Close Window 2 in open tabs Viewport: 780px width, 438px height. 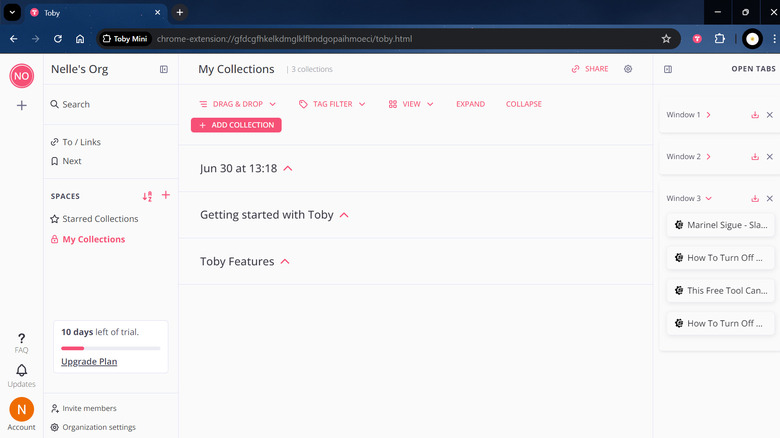(x=770, y=157)
